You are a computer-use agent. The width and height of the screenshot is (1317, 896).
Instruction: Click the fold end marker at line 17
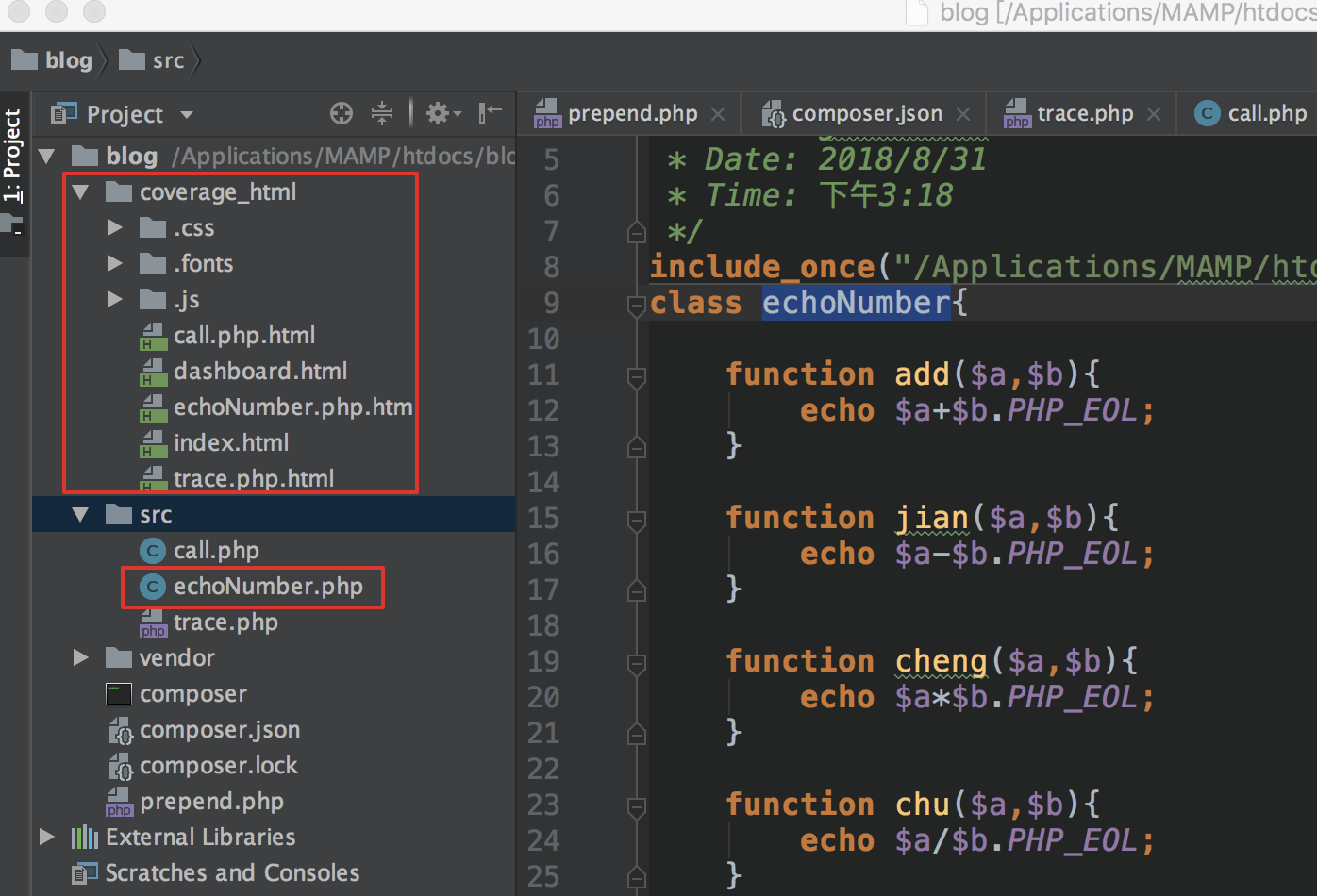(x=637, y=590)
